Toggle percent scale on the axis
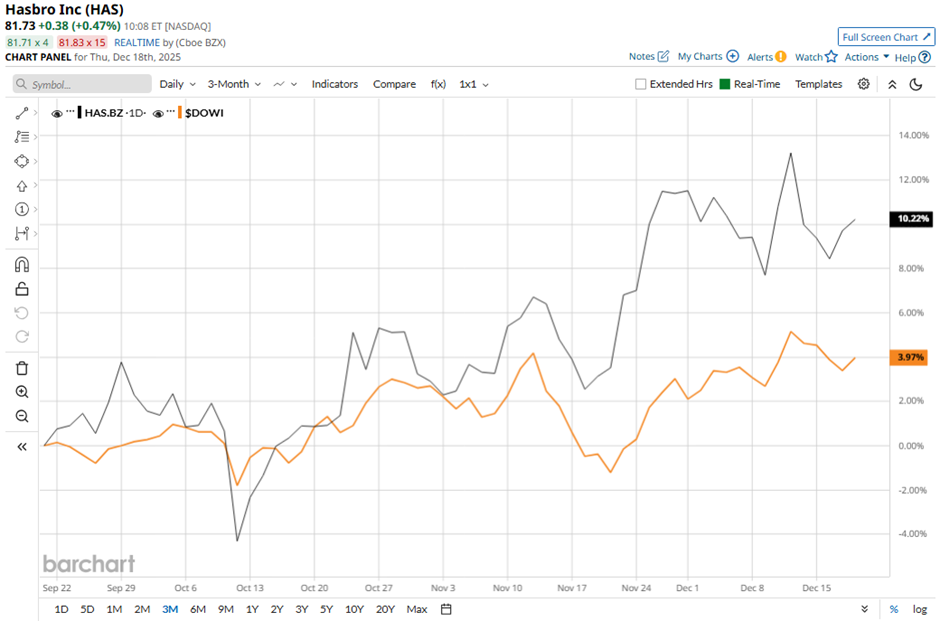Viewport: 940px width, 621px height. point(894,609)
